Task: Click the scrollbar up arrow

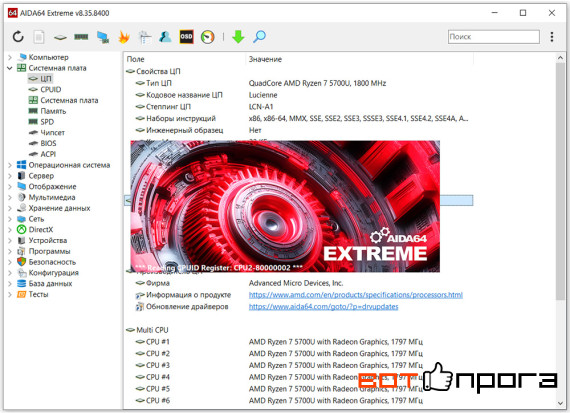Action: click(560, 58)
